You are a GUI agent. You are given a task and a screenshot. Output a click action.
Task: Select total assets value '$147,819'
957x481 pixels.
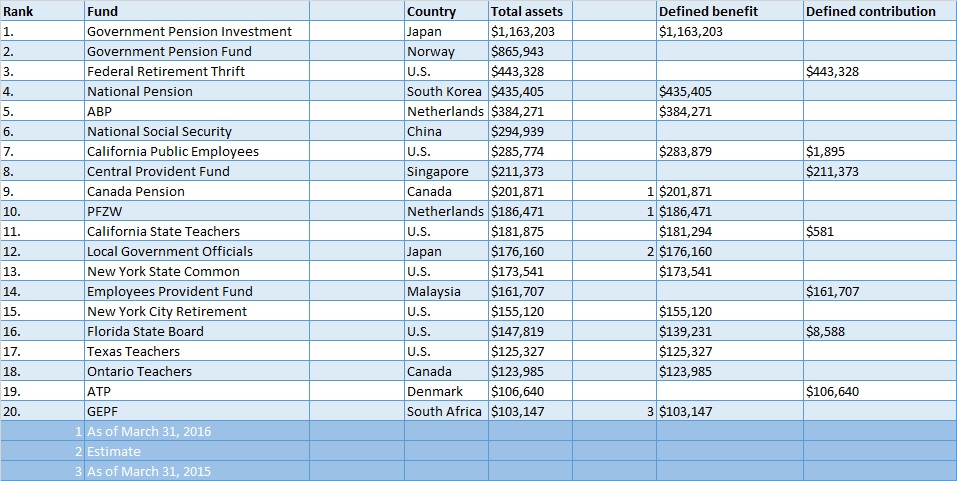click(530, 331)
